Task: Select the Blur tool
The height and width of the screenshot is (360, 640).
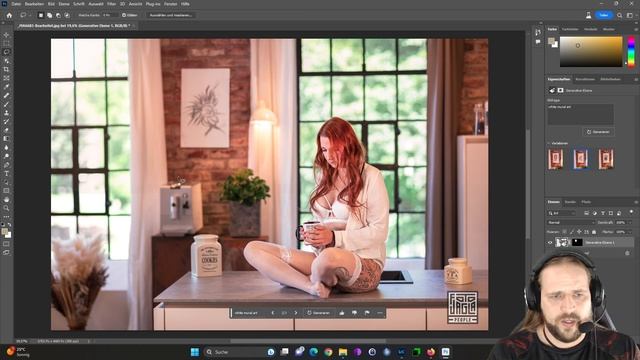Action: click(6, 147)
